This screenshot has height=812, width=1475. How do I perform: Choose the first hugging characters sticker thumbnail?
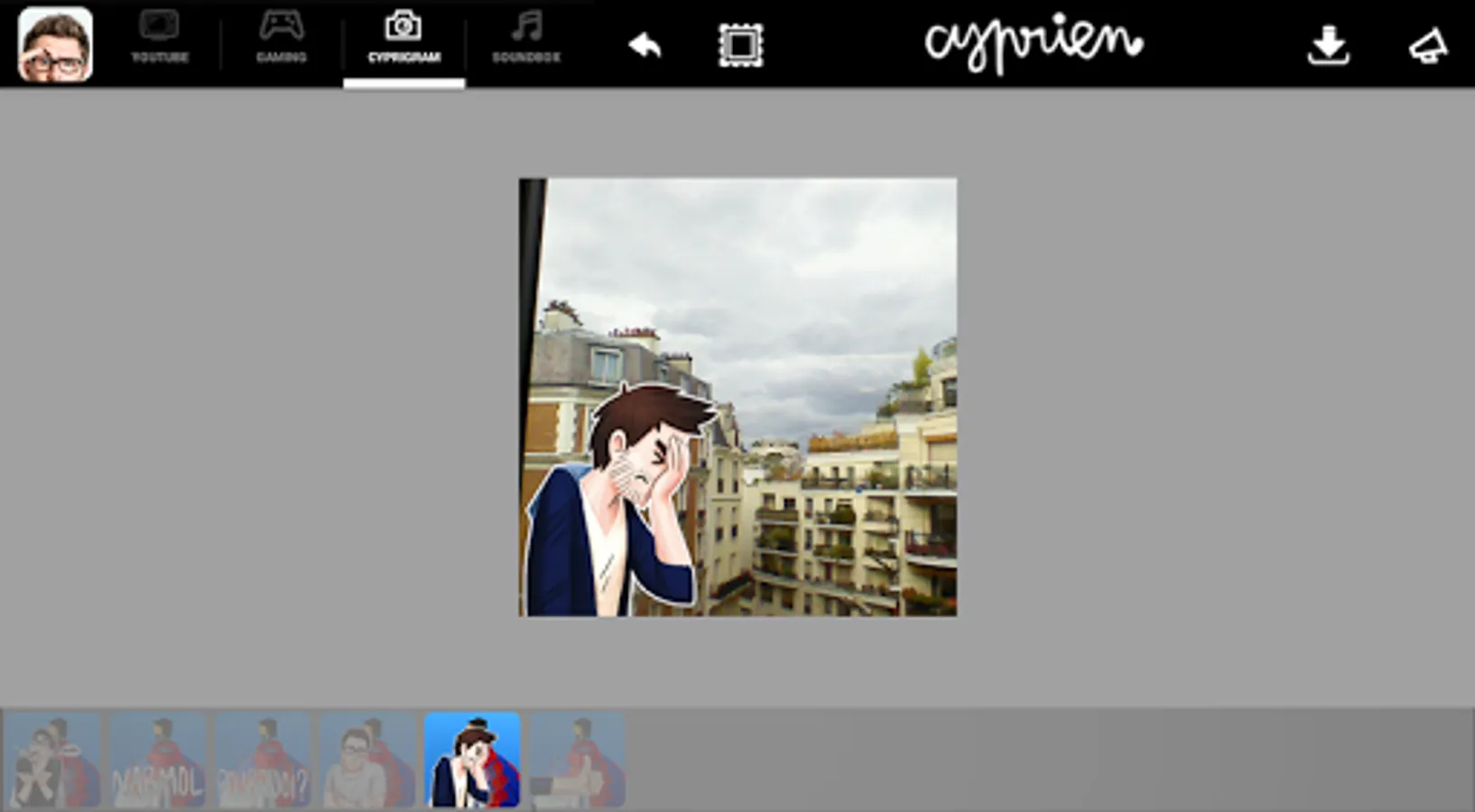[52, 760]
